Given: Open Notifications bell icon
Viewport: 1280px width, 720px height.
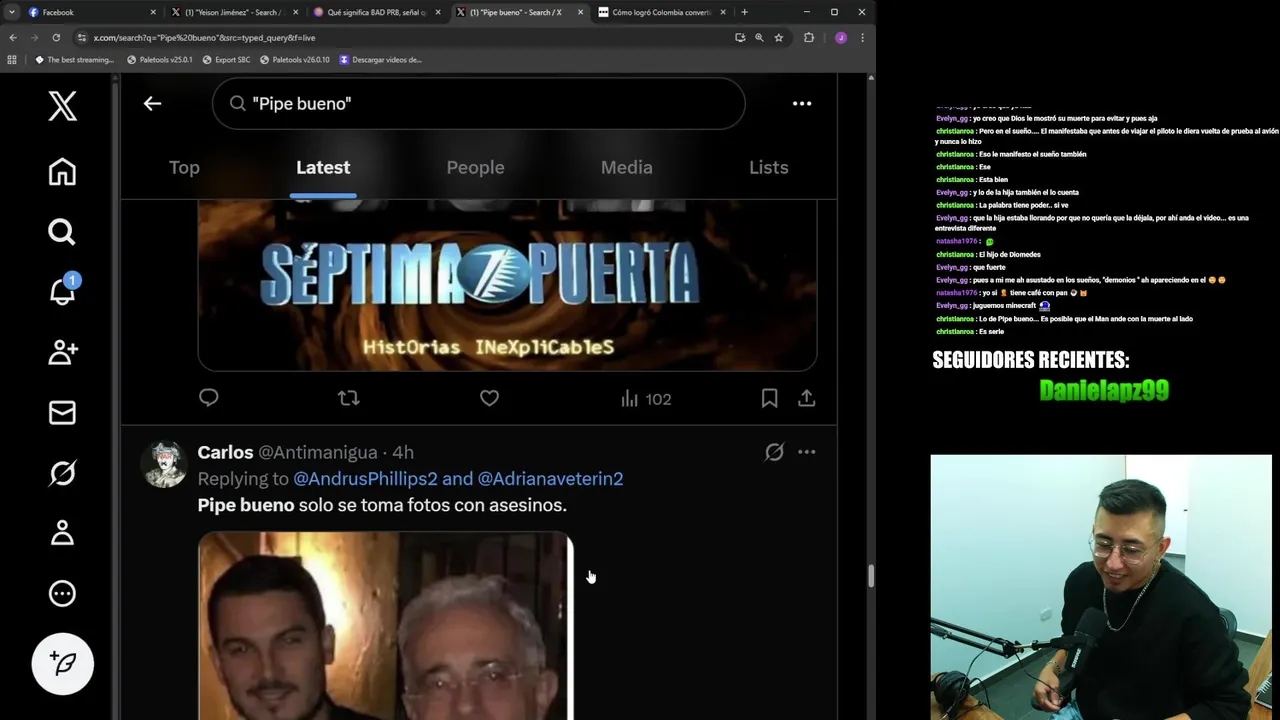Looking at the screenshot, I should pos(62,290).
